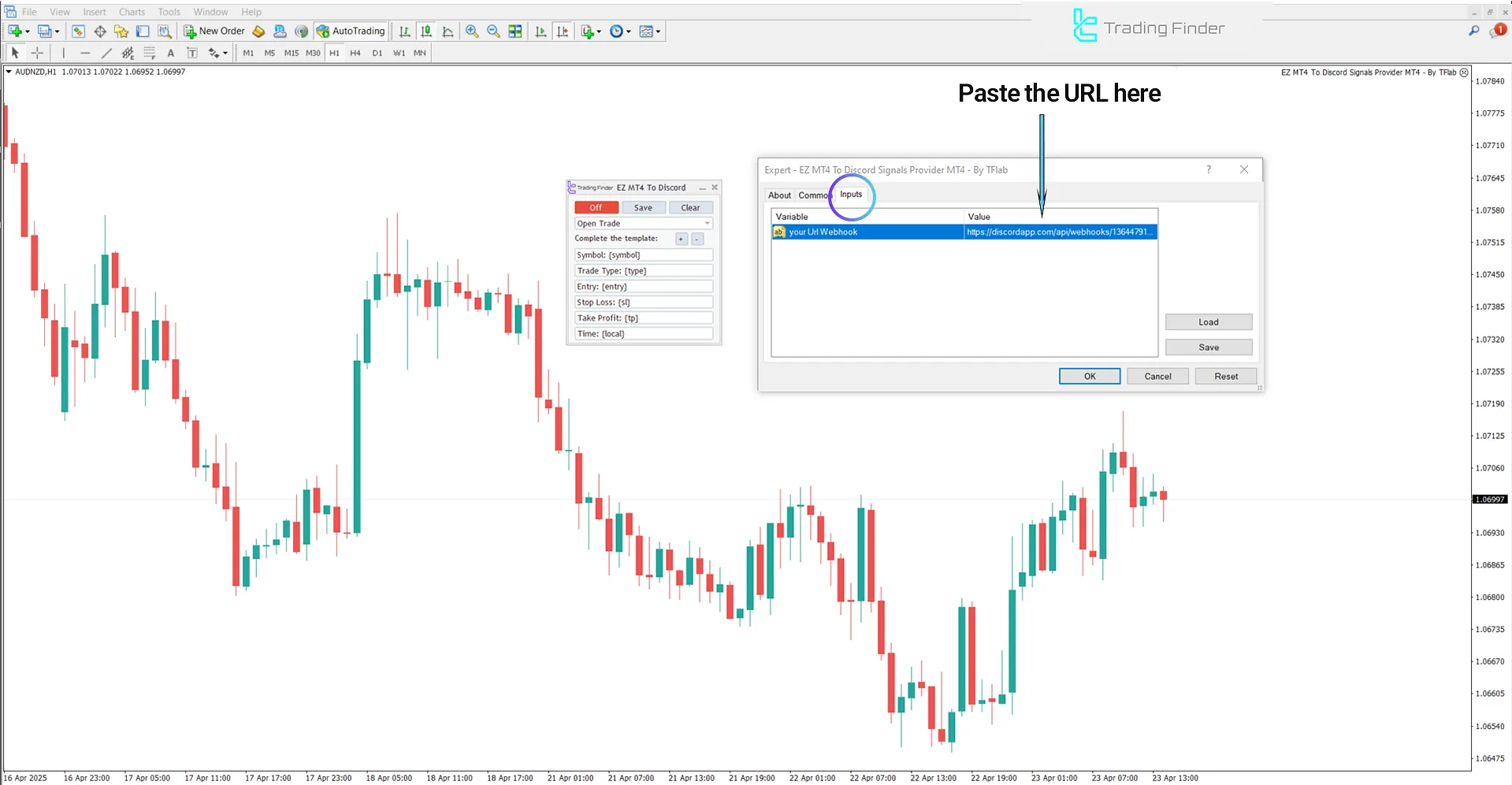Enable chart auto scroll icon
Image resolution: width=1512 pixels, height=785 pixels.
click(x=541, y=32)
